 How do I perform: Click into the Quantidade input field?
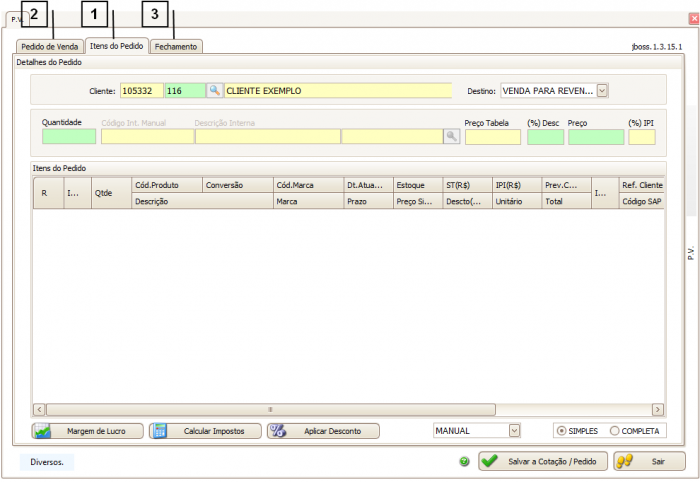(x=69, y=137)
